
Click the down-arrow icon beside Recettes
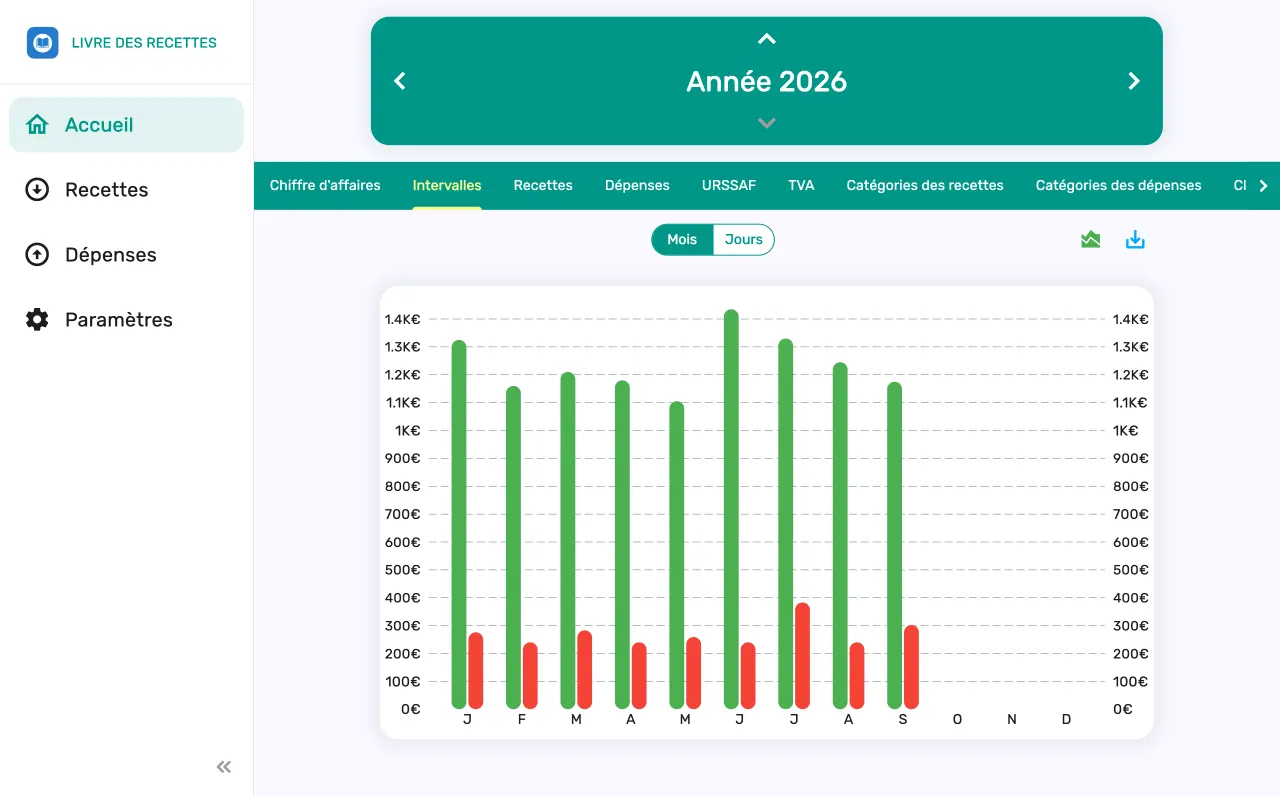tap(37, 190)
